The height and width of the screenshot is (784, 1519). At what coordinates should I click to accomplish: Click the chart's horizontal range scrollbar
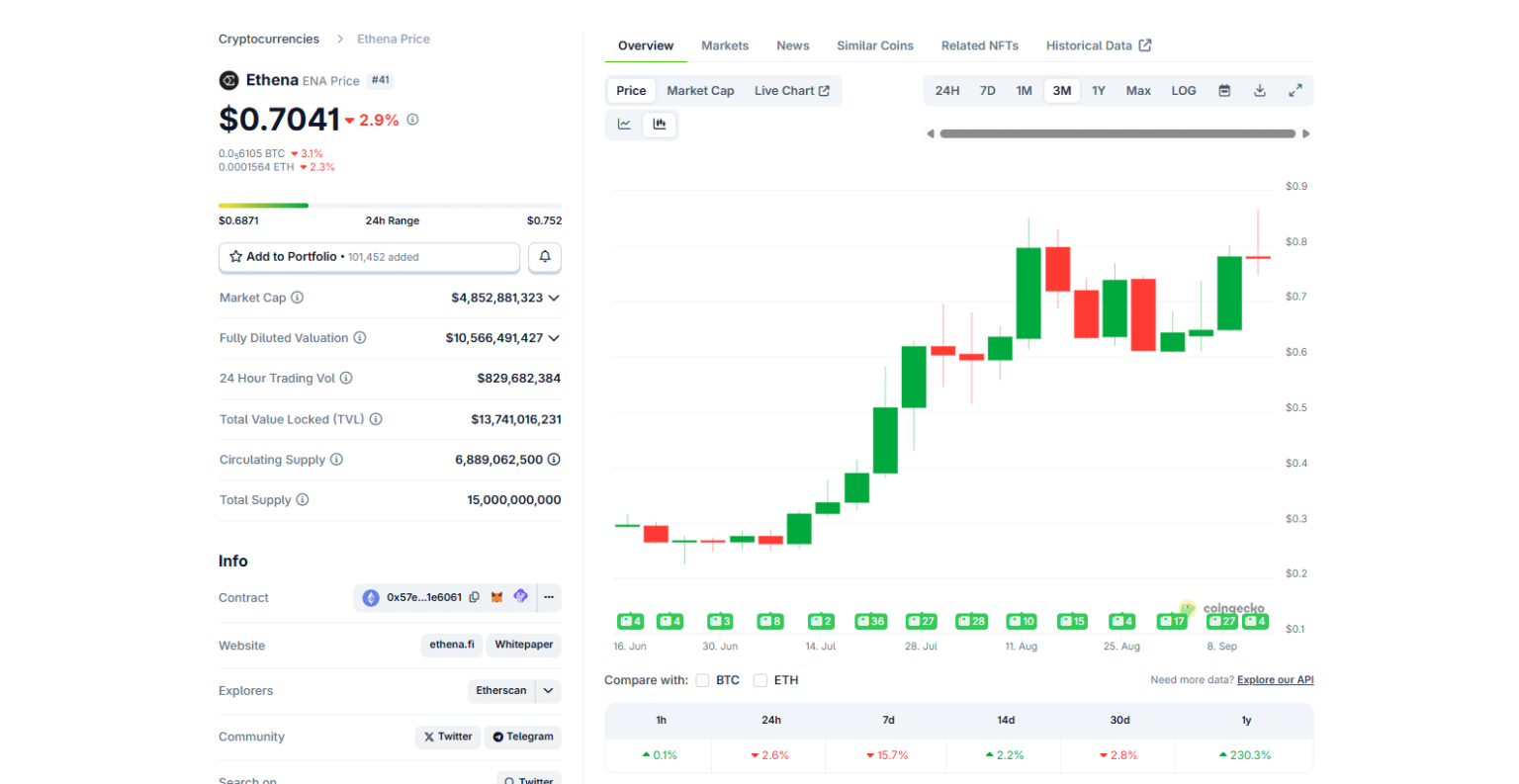[1117, 132]
